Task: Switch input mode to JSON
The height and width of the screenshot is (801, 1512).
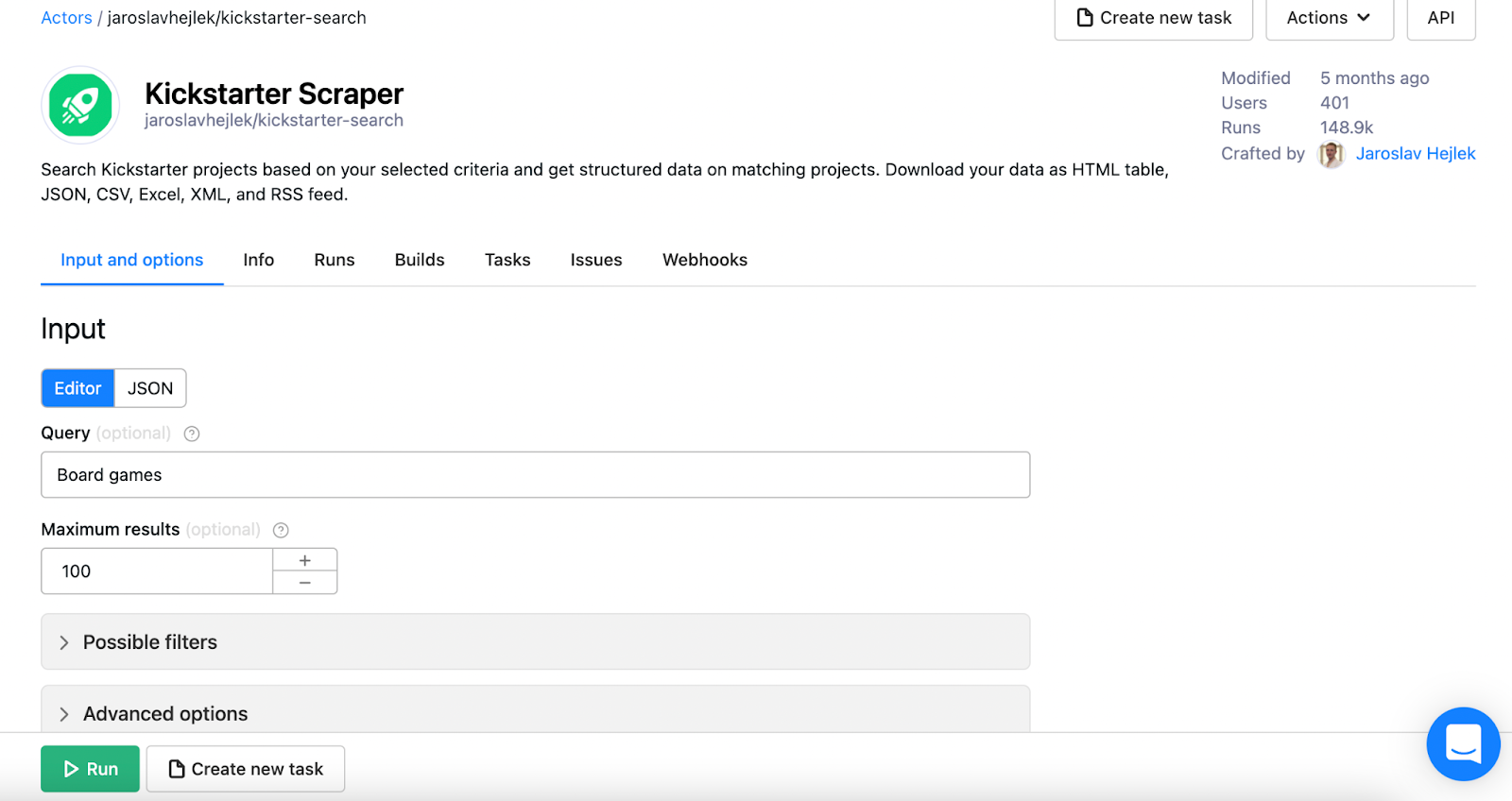Action: 150,388
